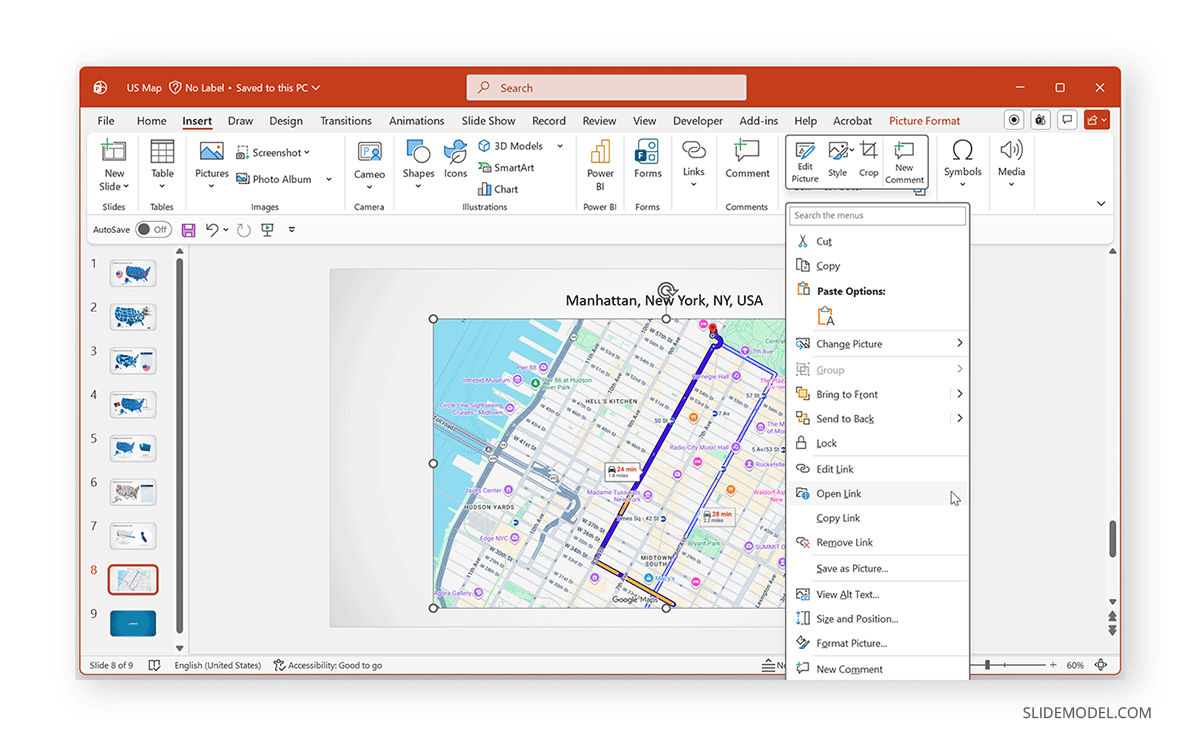
Task: Open the Symbols ribbon icon
Action: 962,151
